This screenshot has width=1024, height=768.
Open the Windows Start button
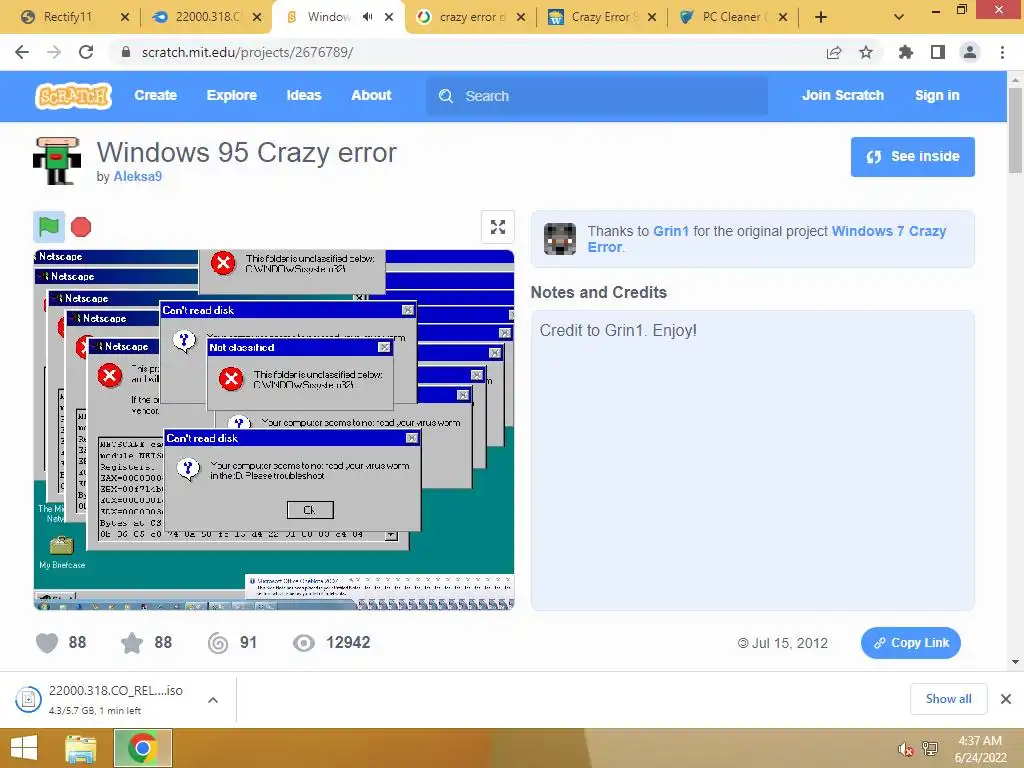click(24, 748)
